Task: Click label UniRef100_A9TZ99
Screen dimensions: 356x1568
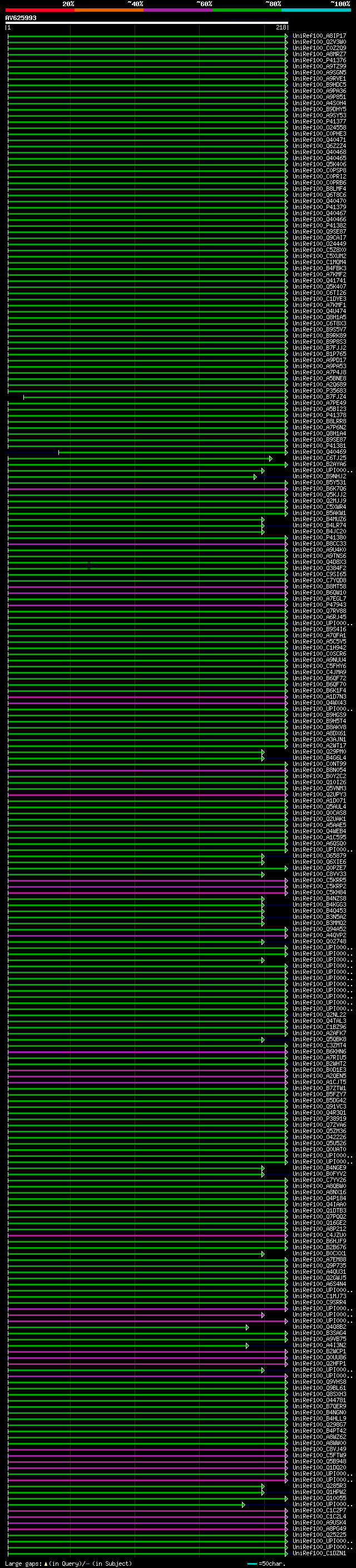Action: pos(319,66)
